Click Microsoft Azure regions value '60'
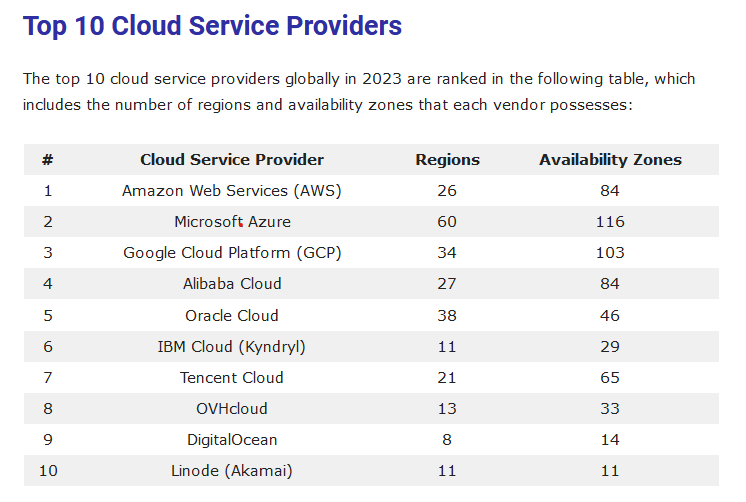This screenshot has height=502, width=746. [447, 222]
